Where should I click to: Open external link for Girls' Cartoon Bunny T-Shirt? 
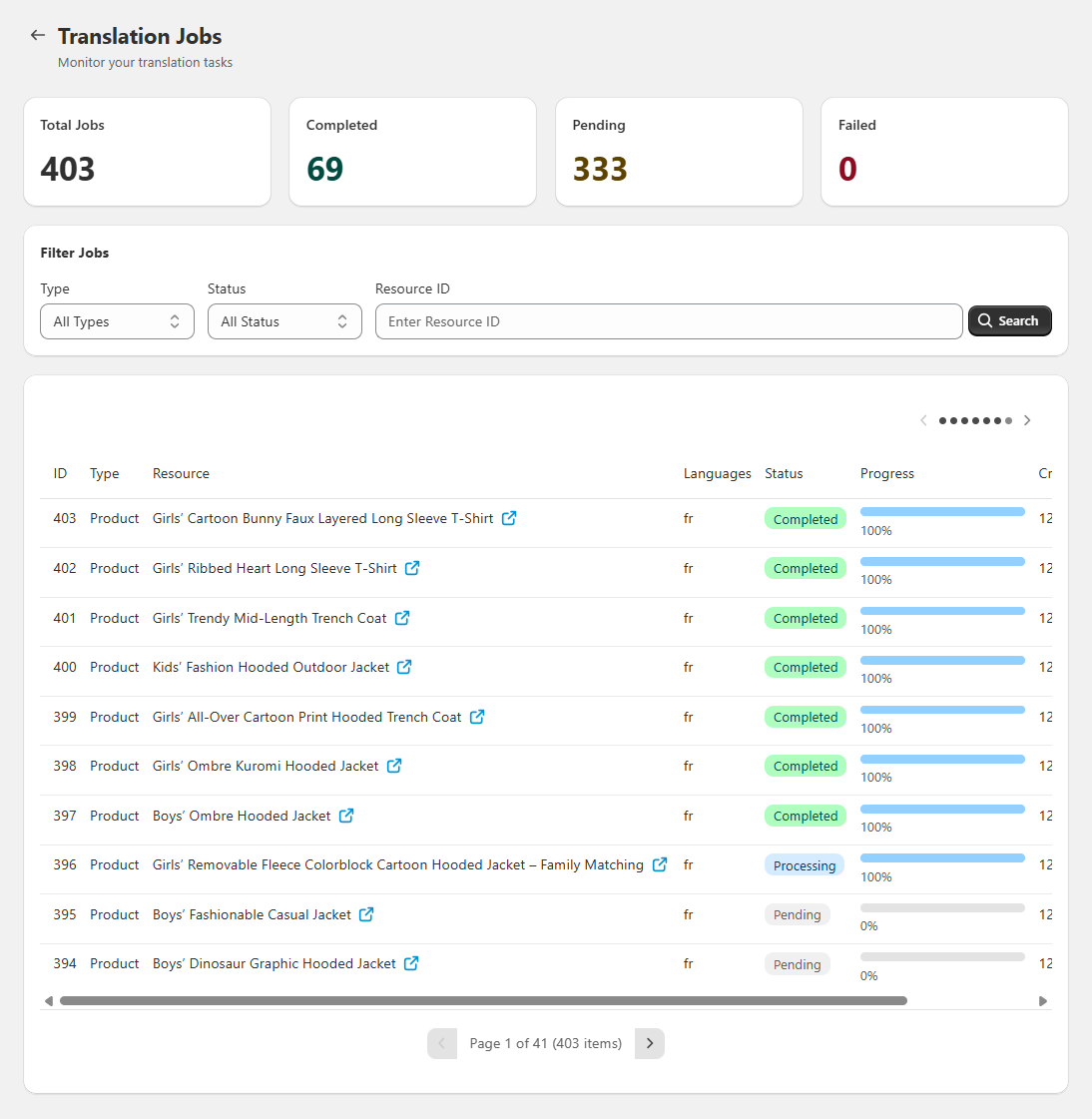pyautogui.click(x=509, y=518)
